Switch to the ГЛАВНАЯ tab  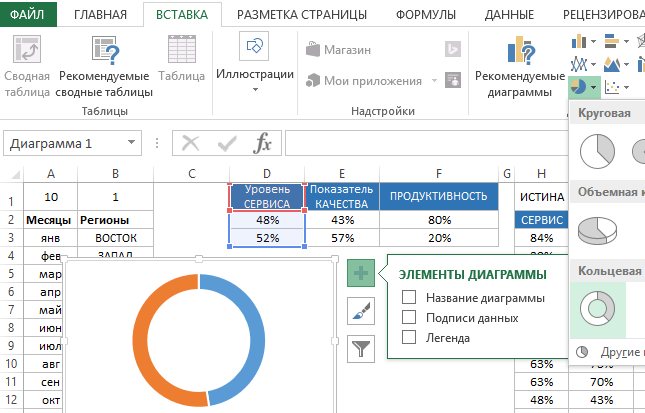pyautogui.click(x=100, y=15)
